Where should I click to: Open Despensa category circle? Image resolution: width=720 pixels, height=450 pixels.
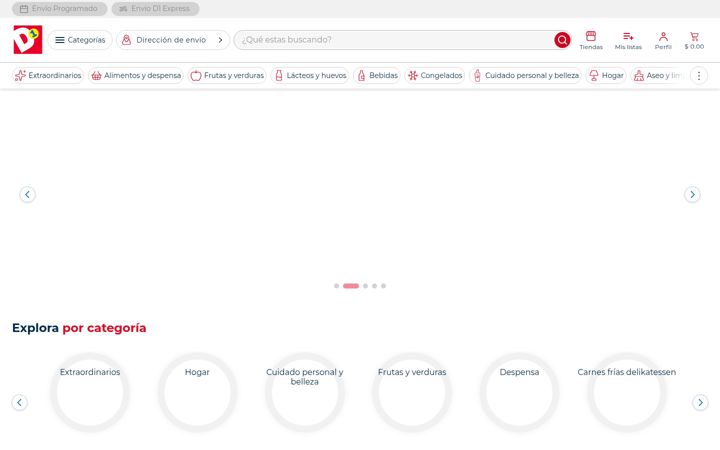click(x=519, y=393)
